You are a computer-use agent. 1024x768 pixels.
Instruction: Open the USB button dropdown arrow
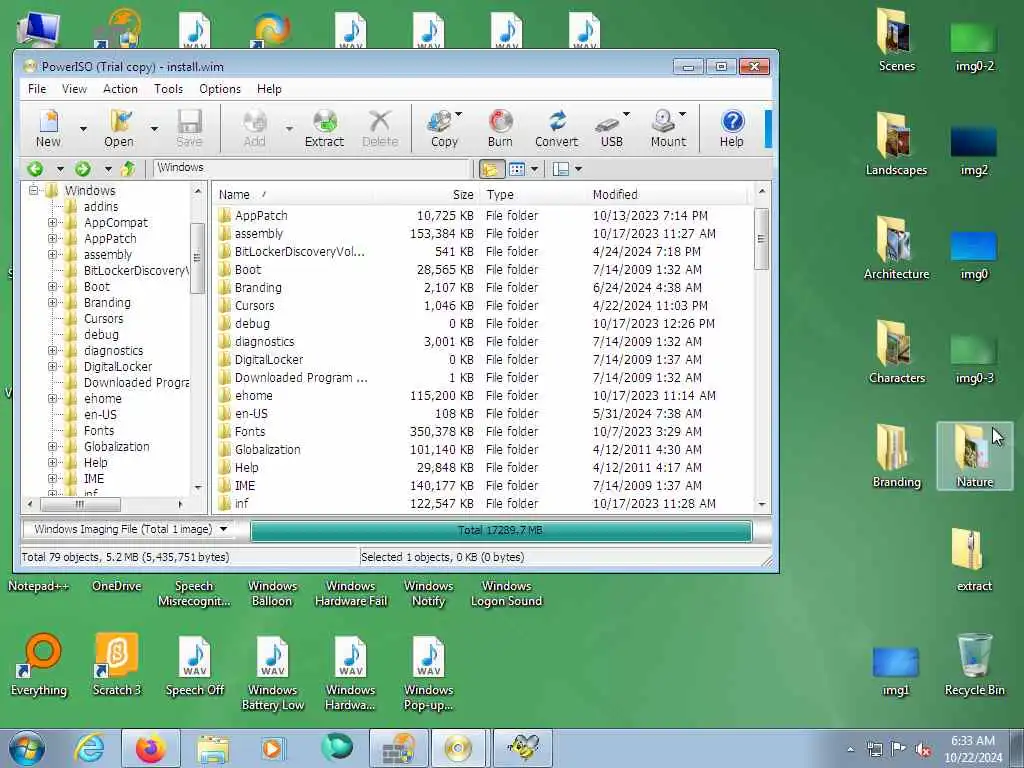(x=626, y=114)
